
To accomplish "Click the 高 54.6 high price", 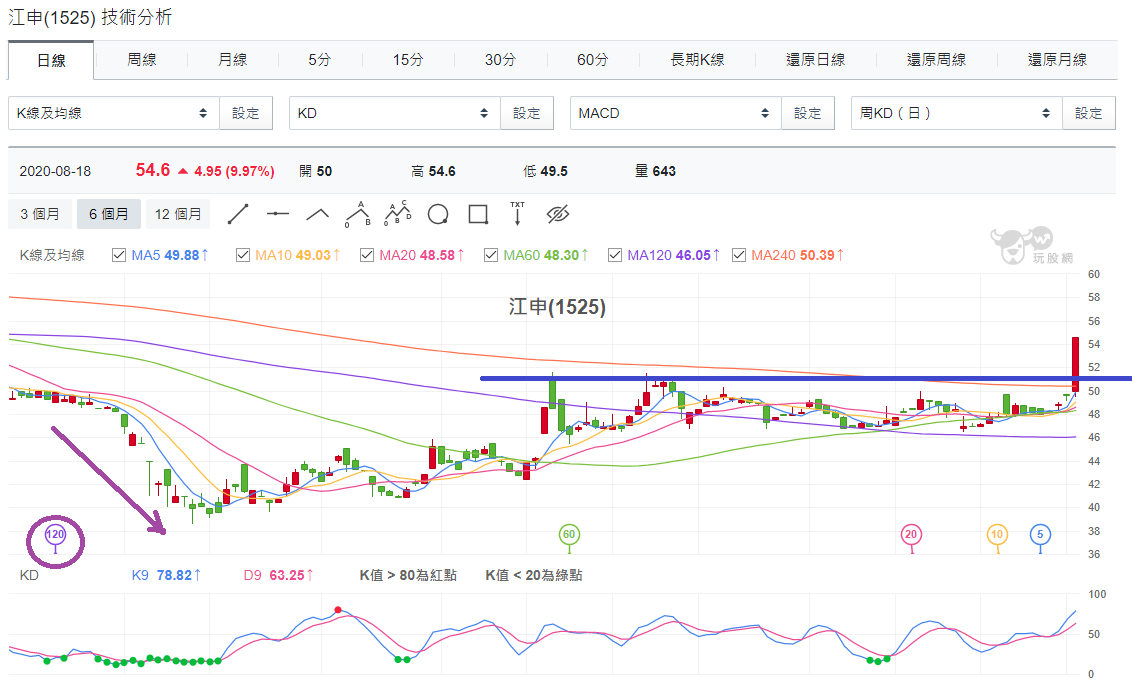I will click(x=433, y=172).
